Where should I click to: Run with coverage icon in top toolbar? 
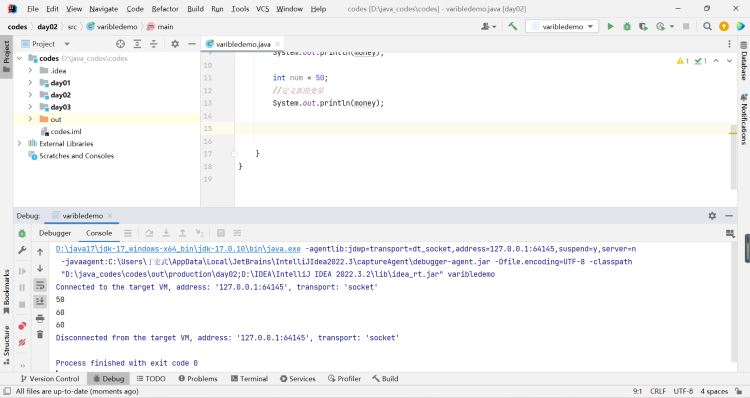(643, 27)
